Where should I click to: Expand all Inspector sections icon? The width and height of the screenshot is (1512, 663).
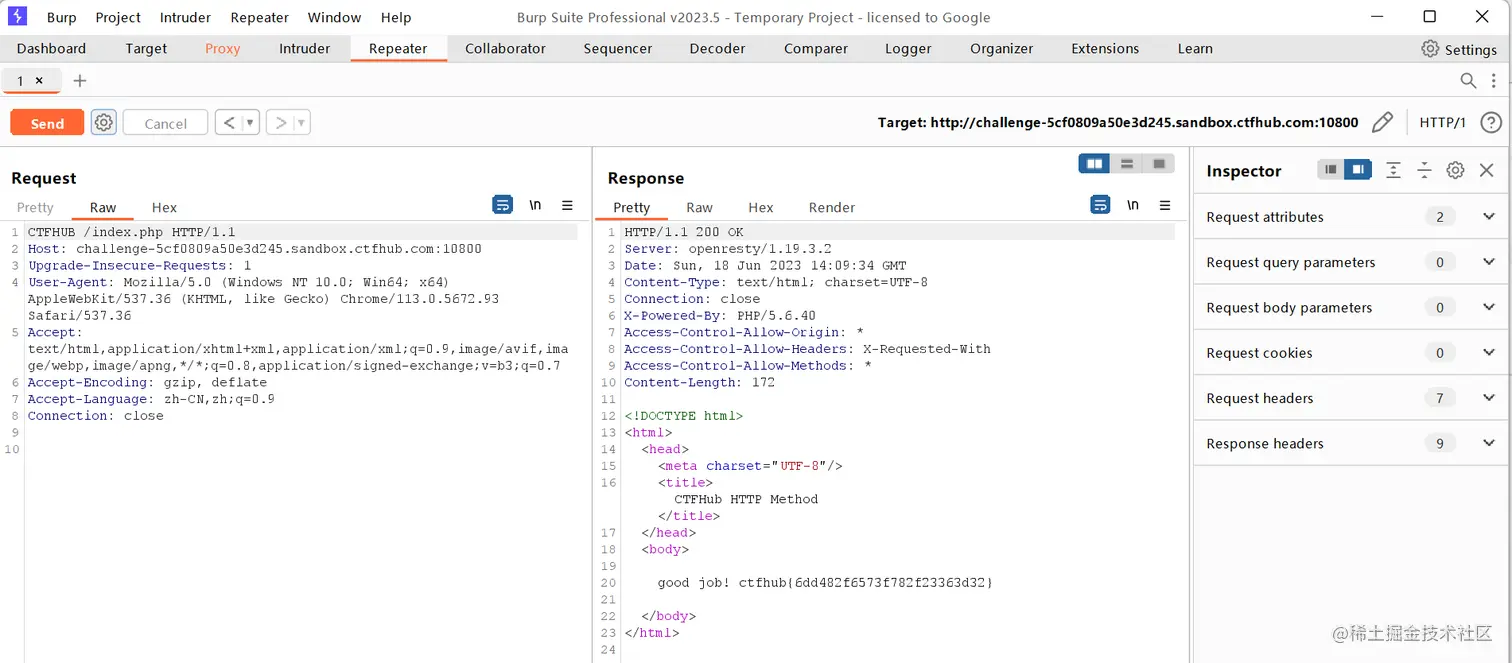pos(1393,170)
